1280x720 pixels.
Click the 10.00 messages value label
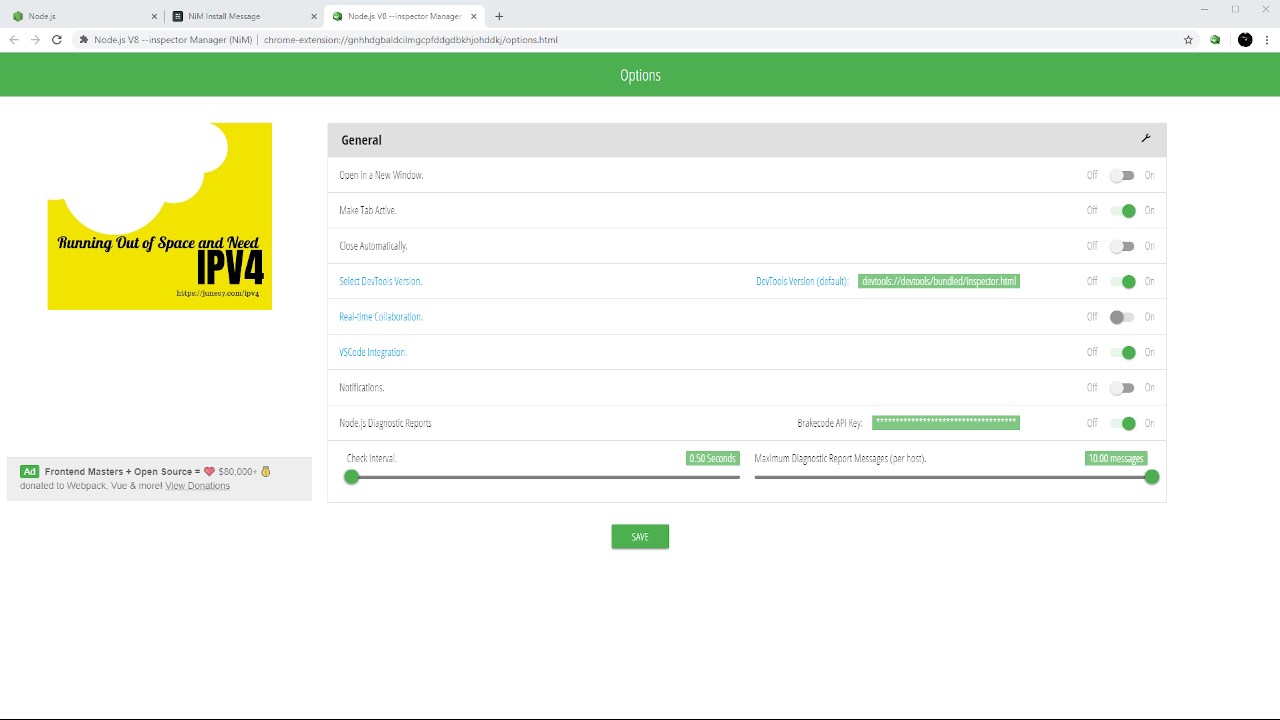click(1116, 458)
